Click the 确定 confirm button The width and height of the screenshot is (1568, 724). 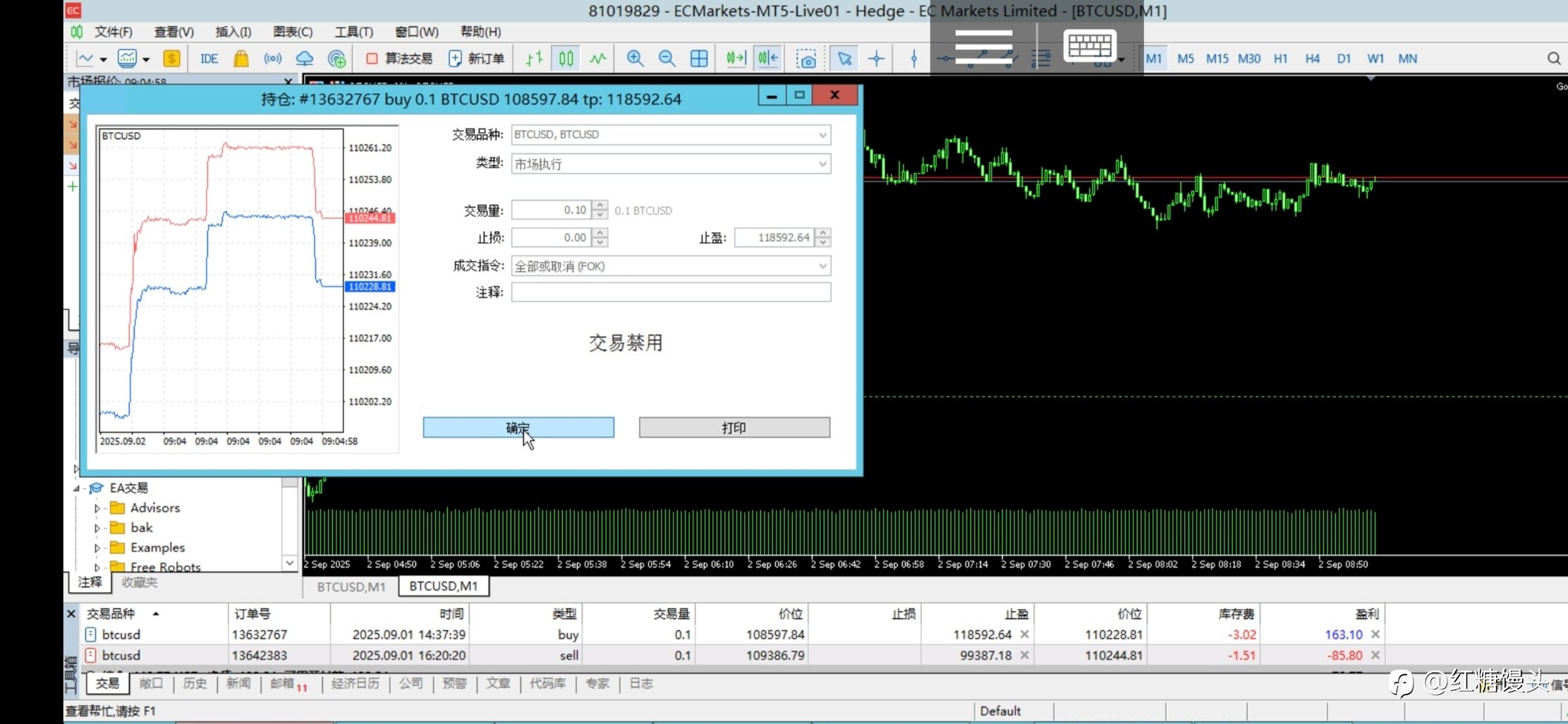point(518,428)
